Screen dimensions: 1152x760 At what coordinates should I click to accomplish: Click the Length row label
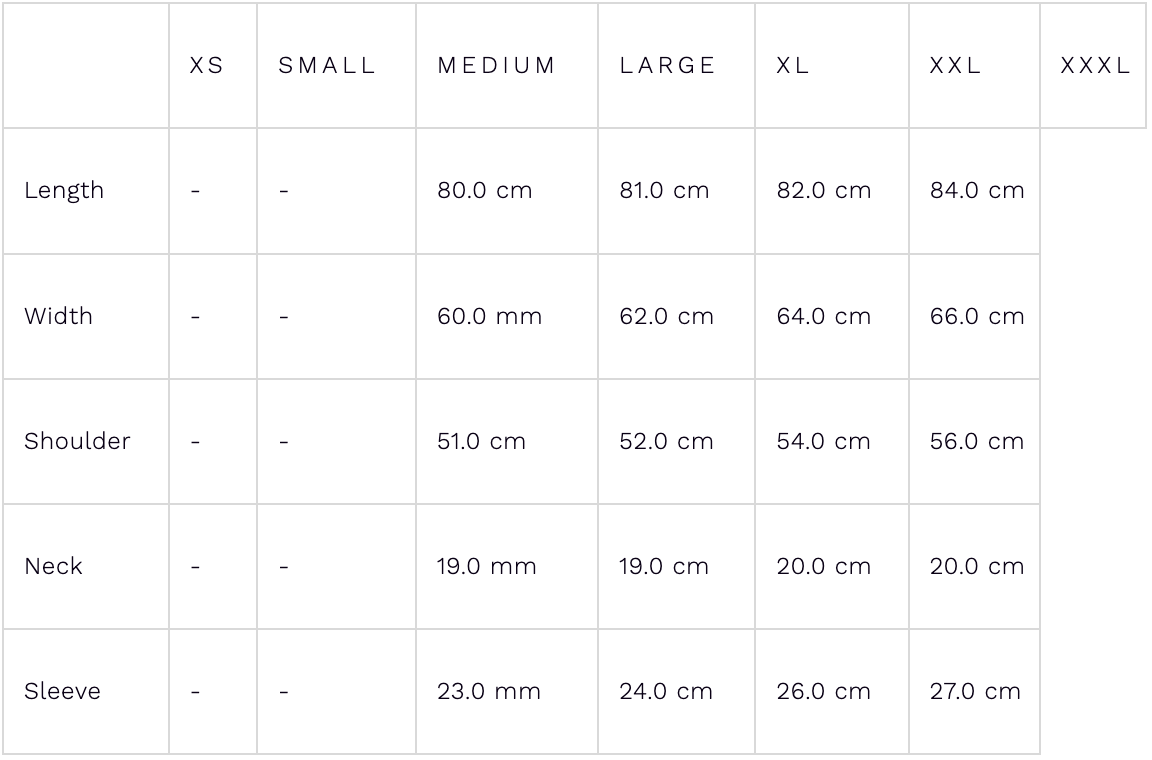click(x=64, y=191)
